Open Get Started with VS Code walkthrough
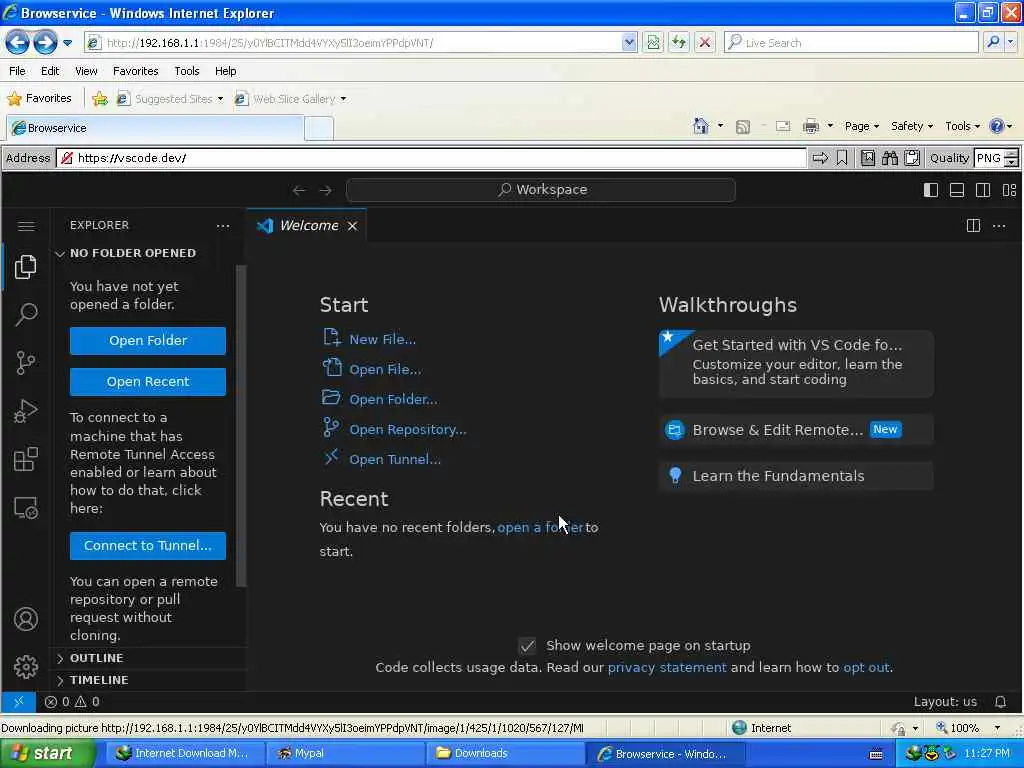The image size is (1024, 768). 796,363
